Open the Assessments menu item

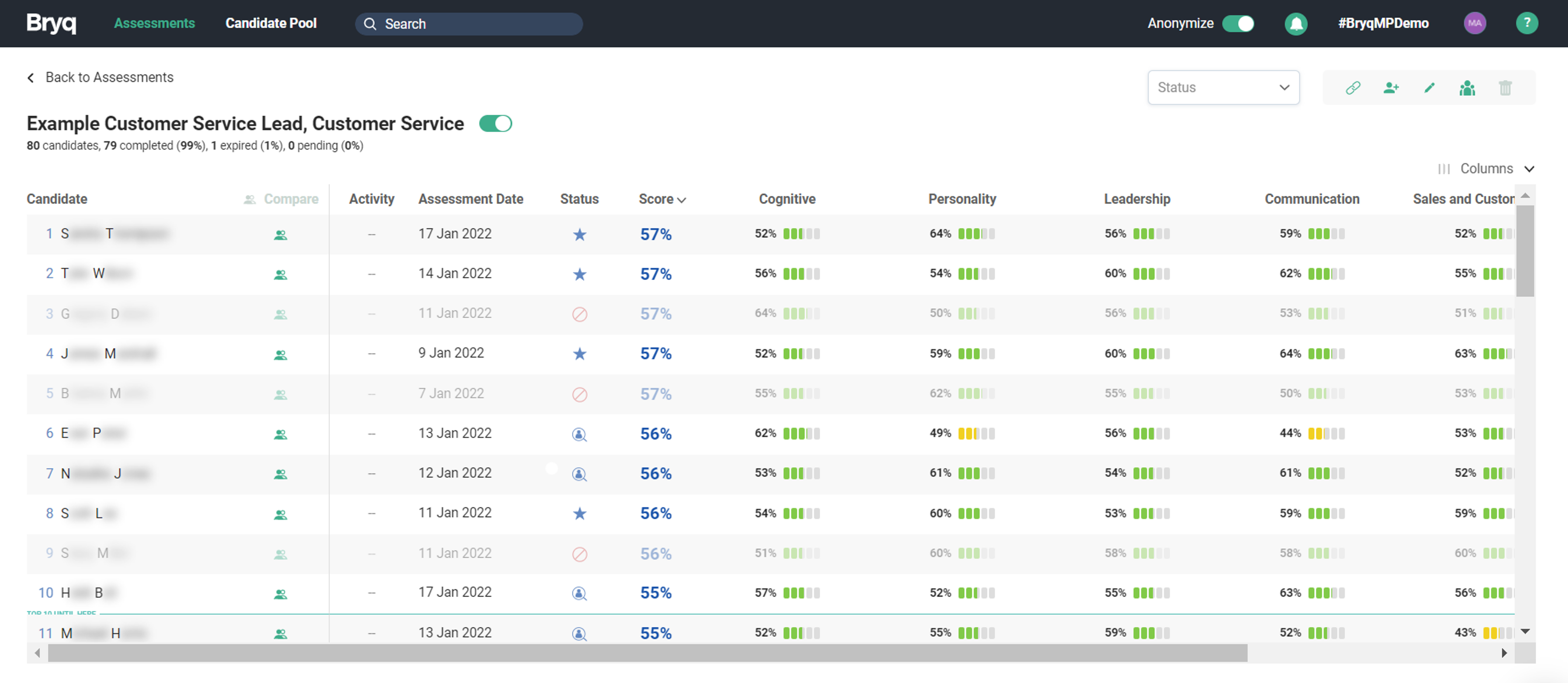pos(154,23)
